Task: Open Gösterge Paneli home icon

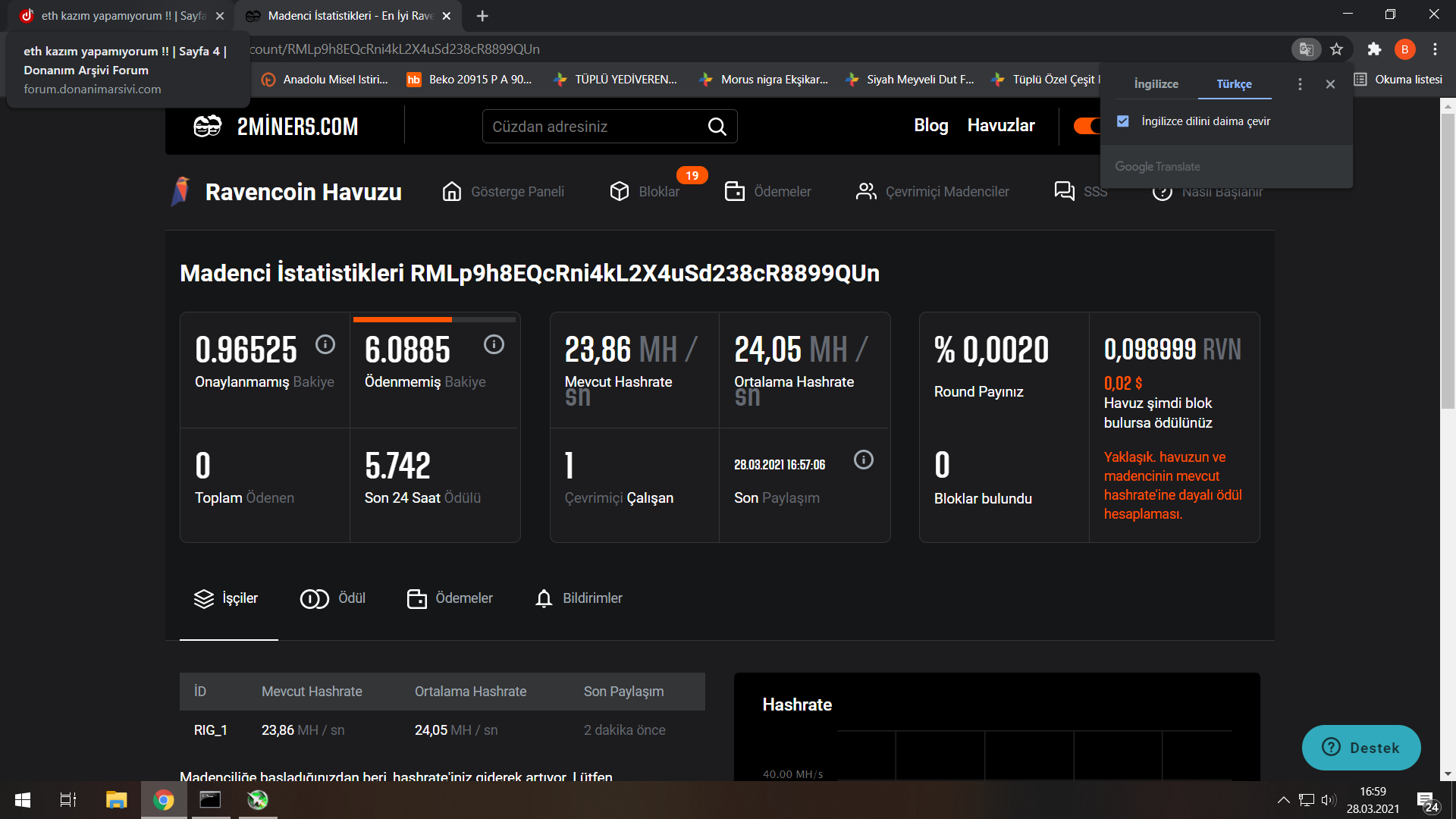Action: [x=452, y=191]
